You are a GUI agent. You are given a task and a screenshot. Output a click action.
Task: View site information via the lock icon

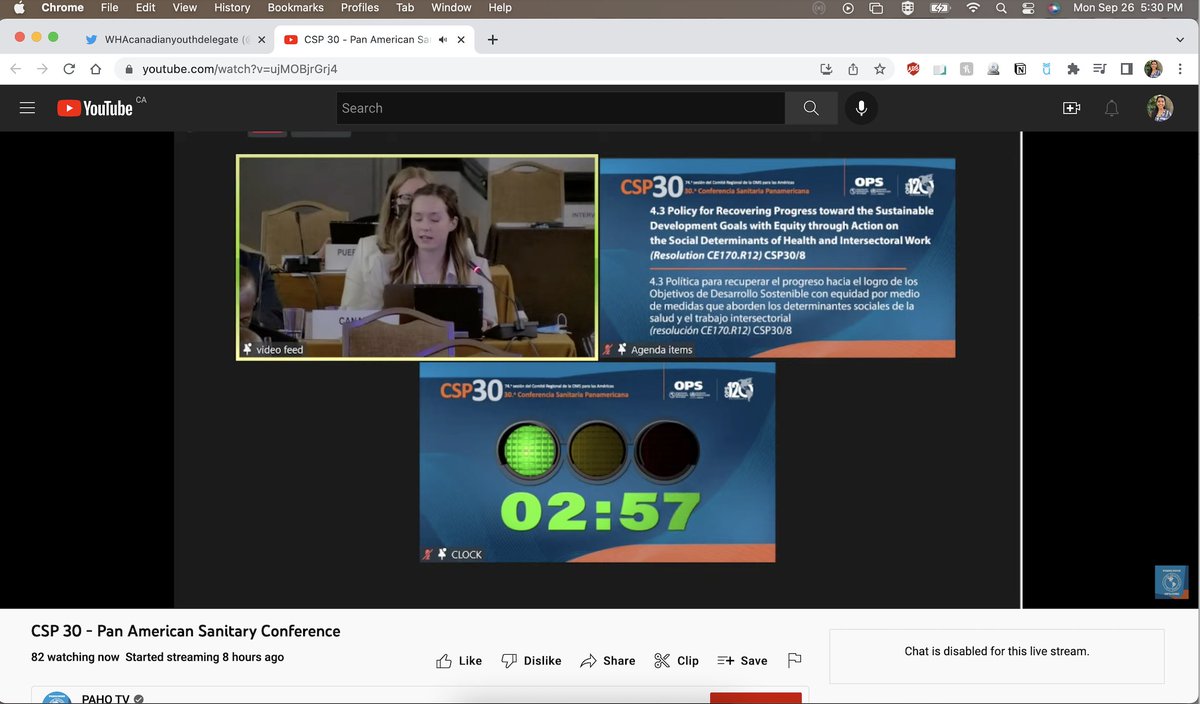129,69
